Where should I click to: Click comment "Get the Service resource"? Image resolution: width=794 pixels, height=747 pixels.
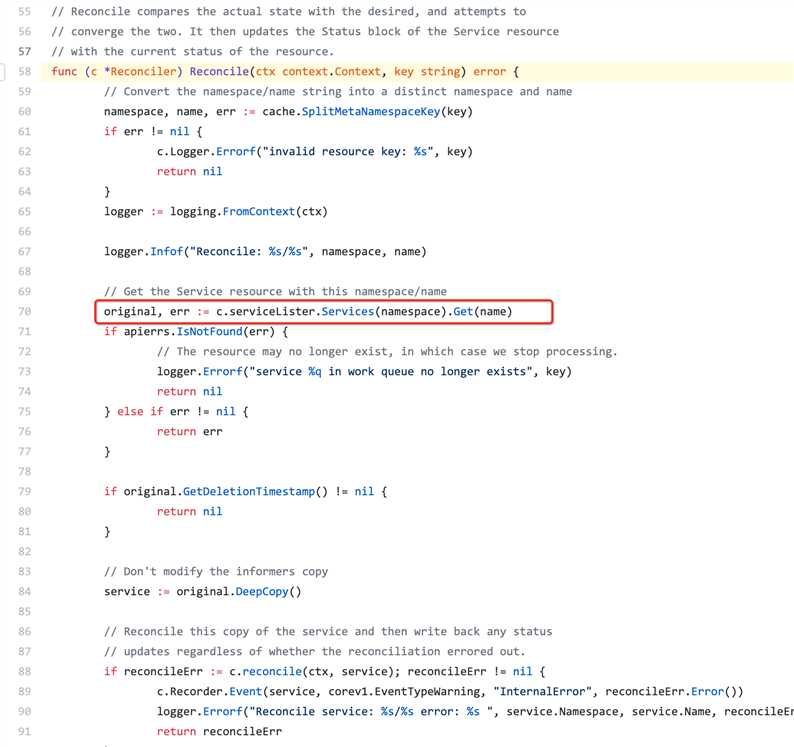[275, 292]
